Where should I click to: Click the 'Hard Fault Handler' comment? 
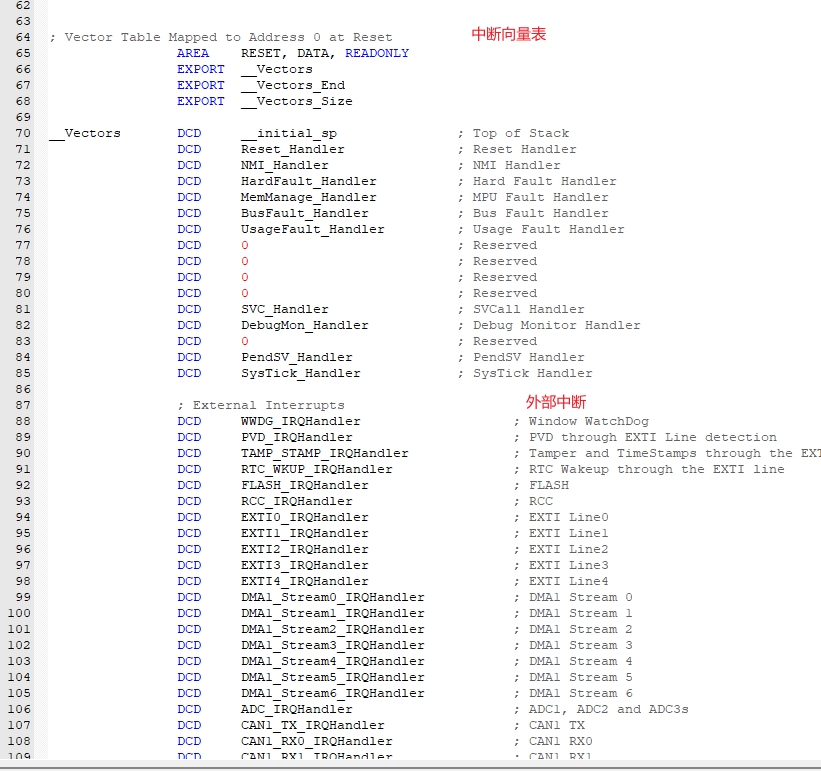pyautogui.click(x=545, y=181)
